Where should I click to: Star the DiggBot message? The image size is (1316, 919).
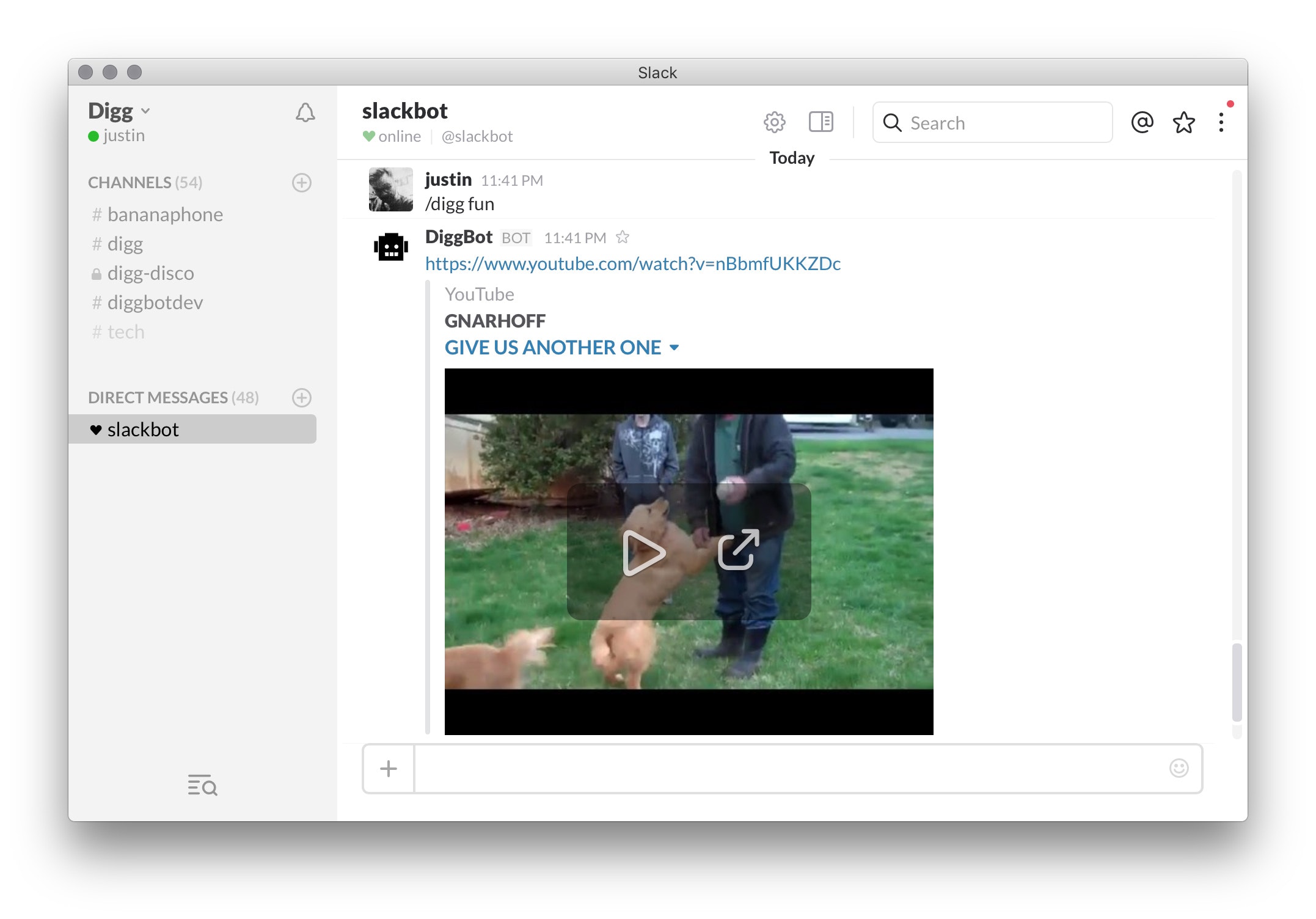(623, 237)
